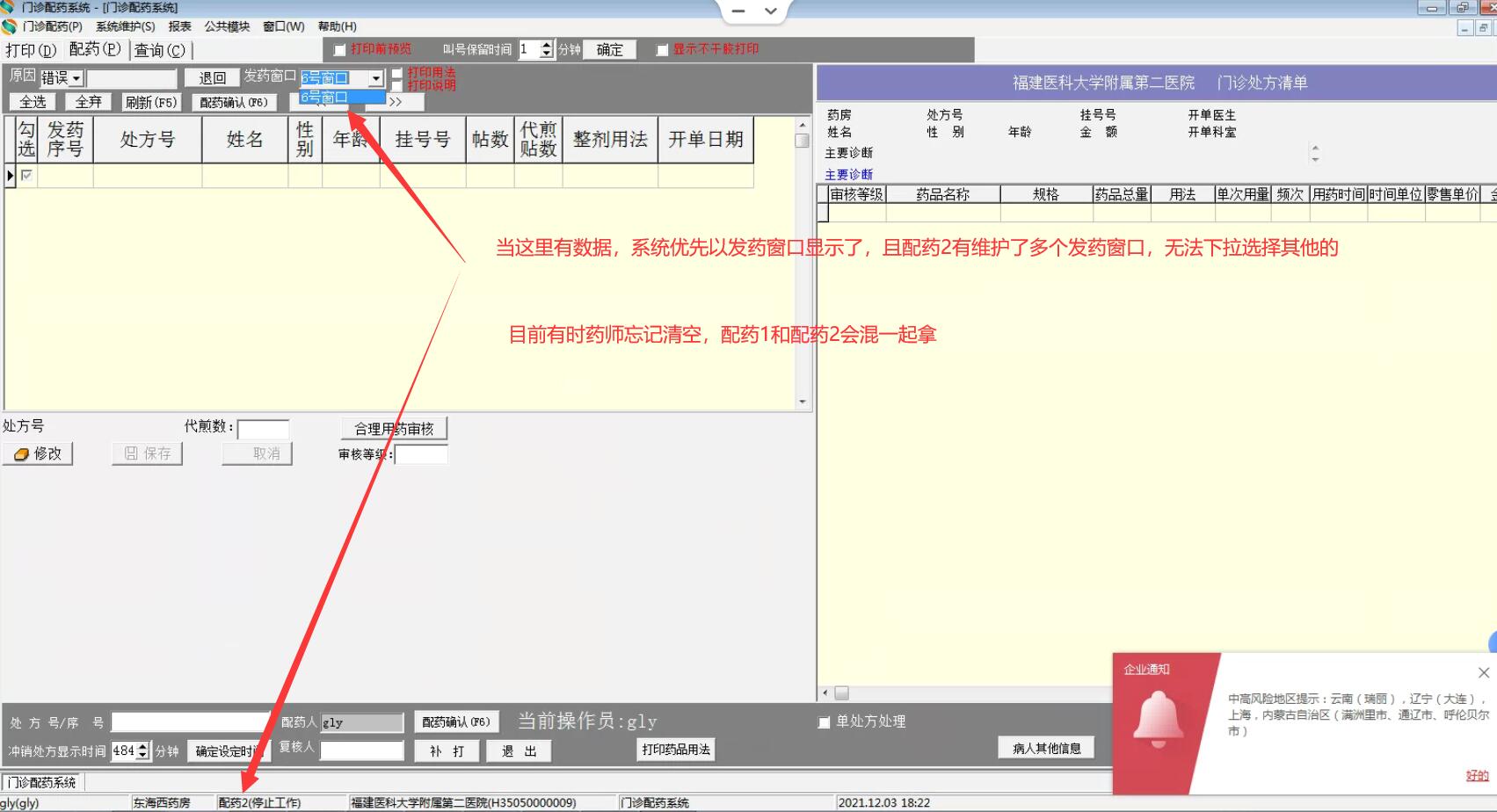Open 门诊配药(P) menu
This screenshot has width=1497, height=812.
click(x=52, y=26)
